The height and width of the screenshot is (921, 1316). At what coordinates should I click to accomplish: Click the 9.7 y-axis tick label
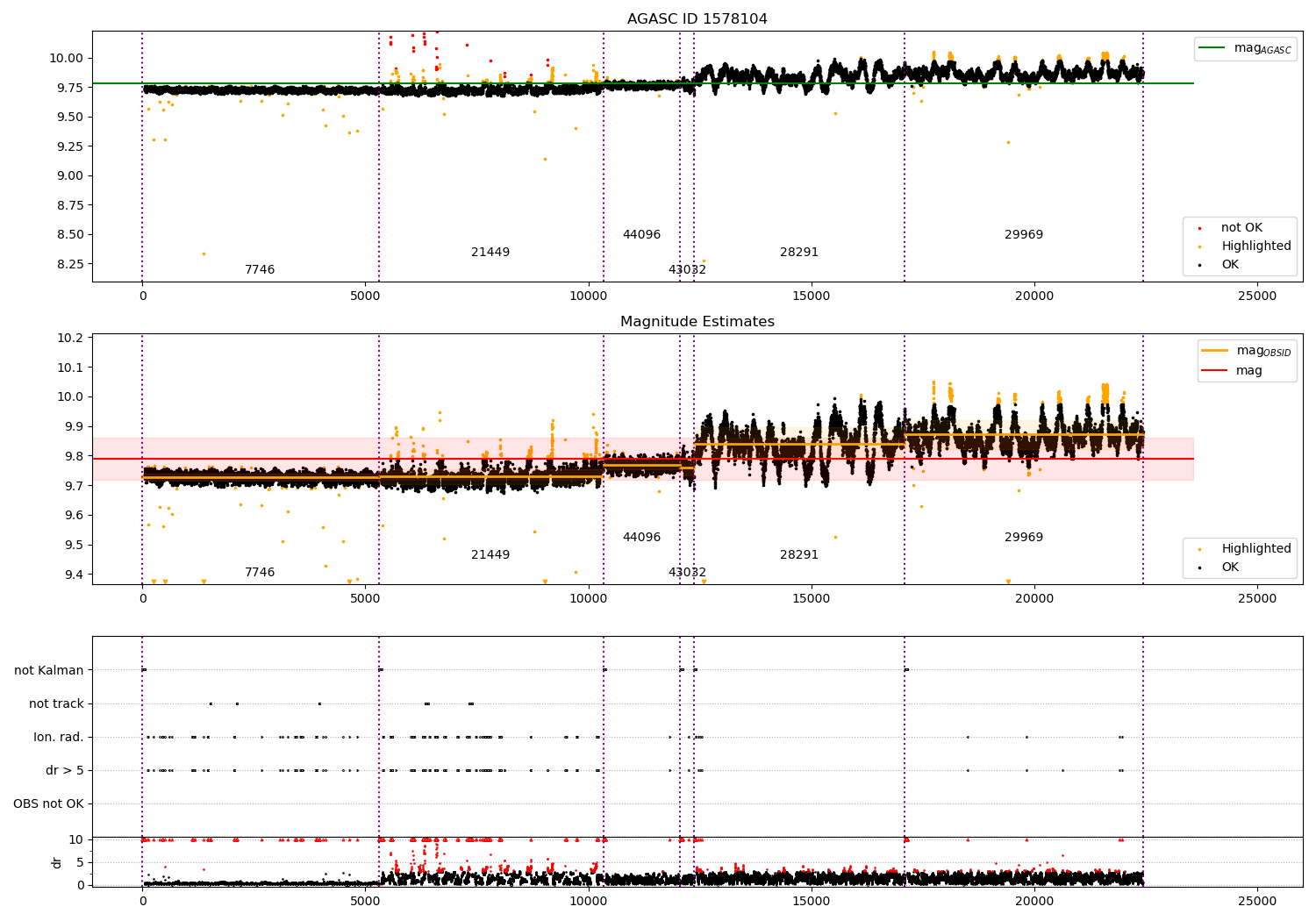coord(74,486)
